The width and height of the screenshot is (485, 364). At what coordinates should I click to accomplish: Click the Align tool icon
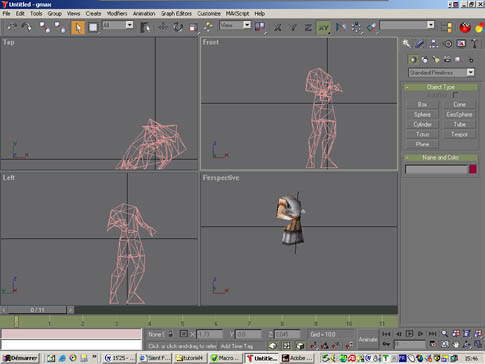coord(371,27)
